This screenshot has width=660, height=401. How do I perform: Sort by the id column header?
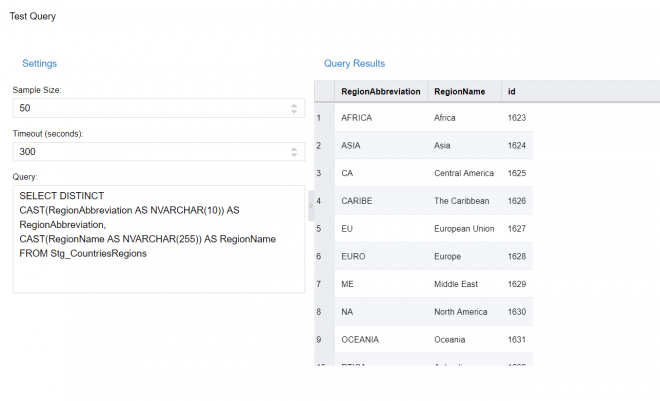(x=512, y=91)
